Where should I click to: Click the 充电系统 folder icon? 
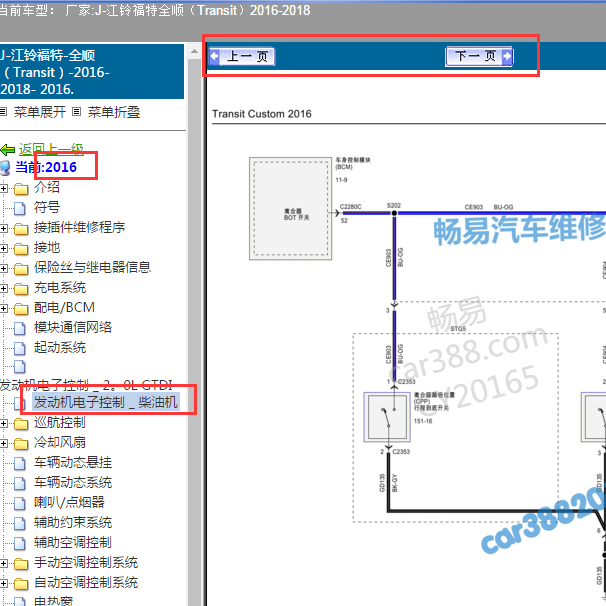coord(21,289)
